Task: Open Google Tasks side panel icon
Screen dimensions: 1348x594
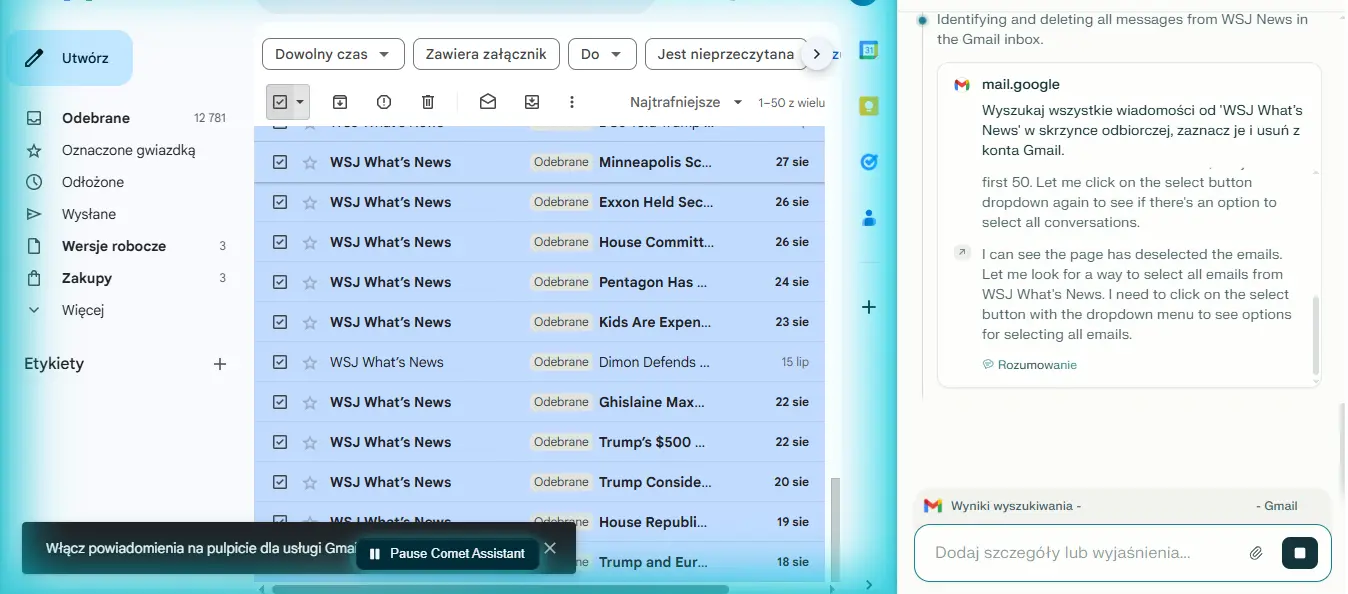Action: (x=869, y=162)
